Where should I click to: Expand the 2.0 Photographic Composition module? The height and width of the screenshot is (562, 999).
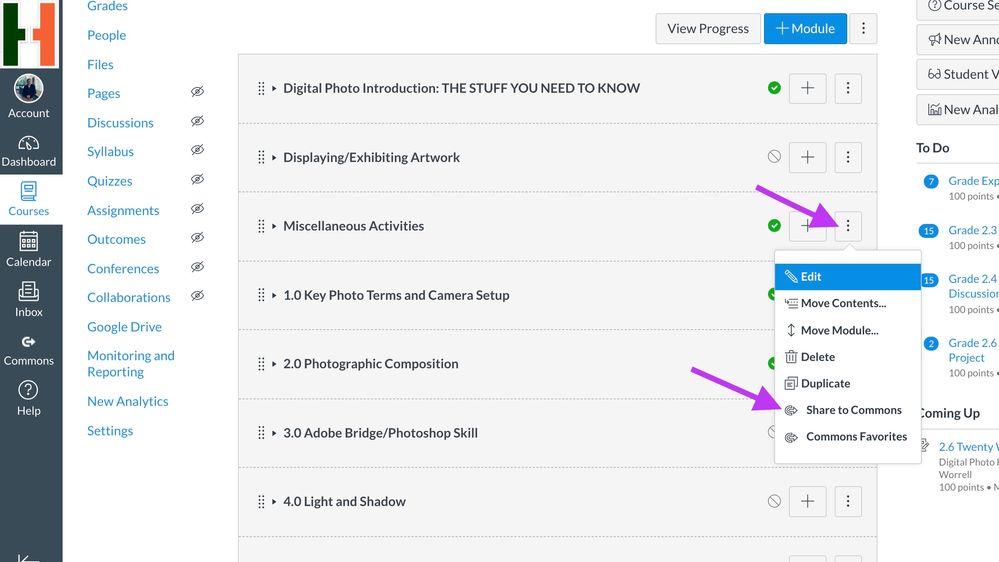[x=275, y=364]
